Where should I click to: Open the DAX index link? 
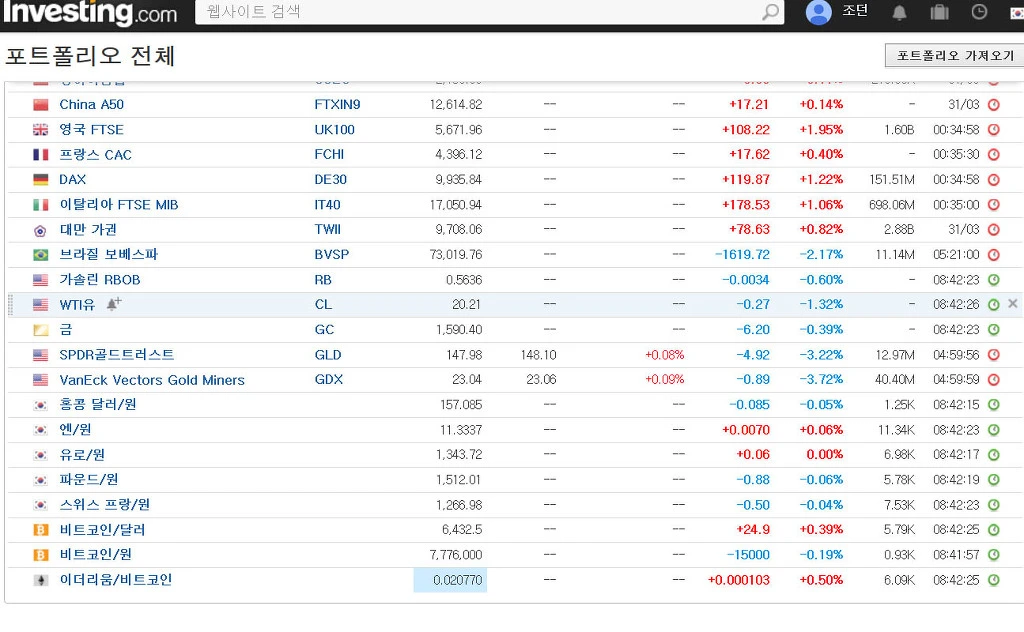pyautogui.click(x=72, y=180)
